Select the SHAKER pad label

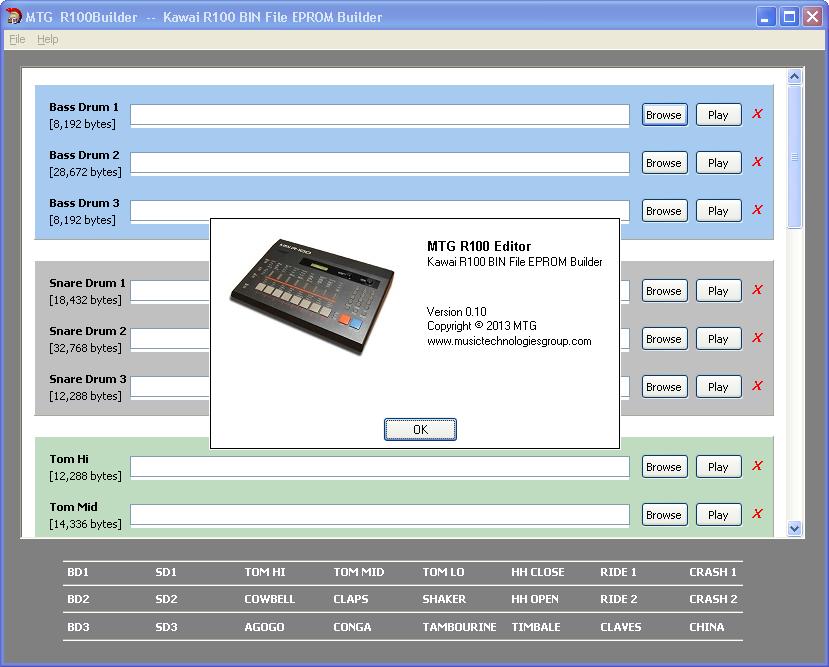[444, 599]
